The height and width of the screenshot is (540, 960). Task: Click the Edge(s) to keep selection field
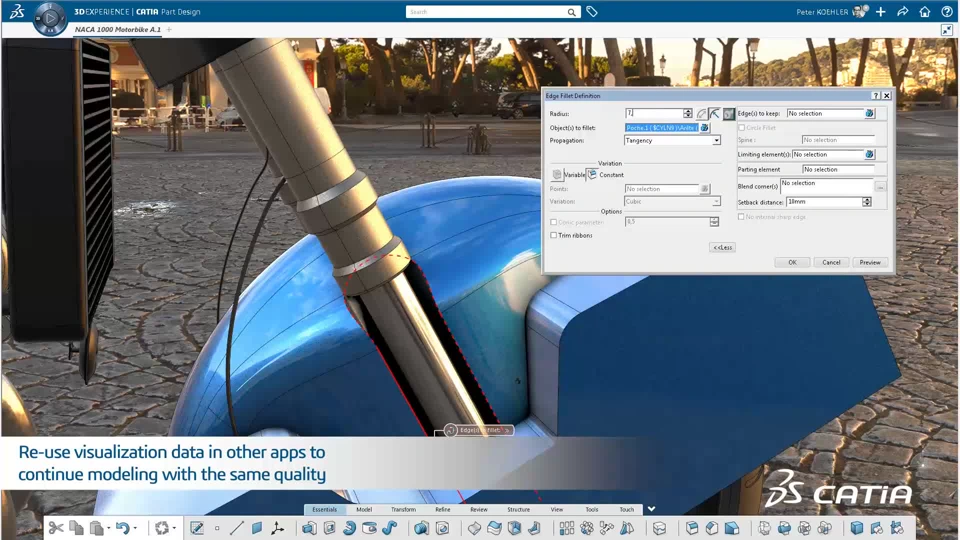point(825,113)
